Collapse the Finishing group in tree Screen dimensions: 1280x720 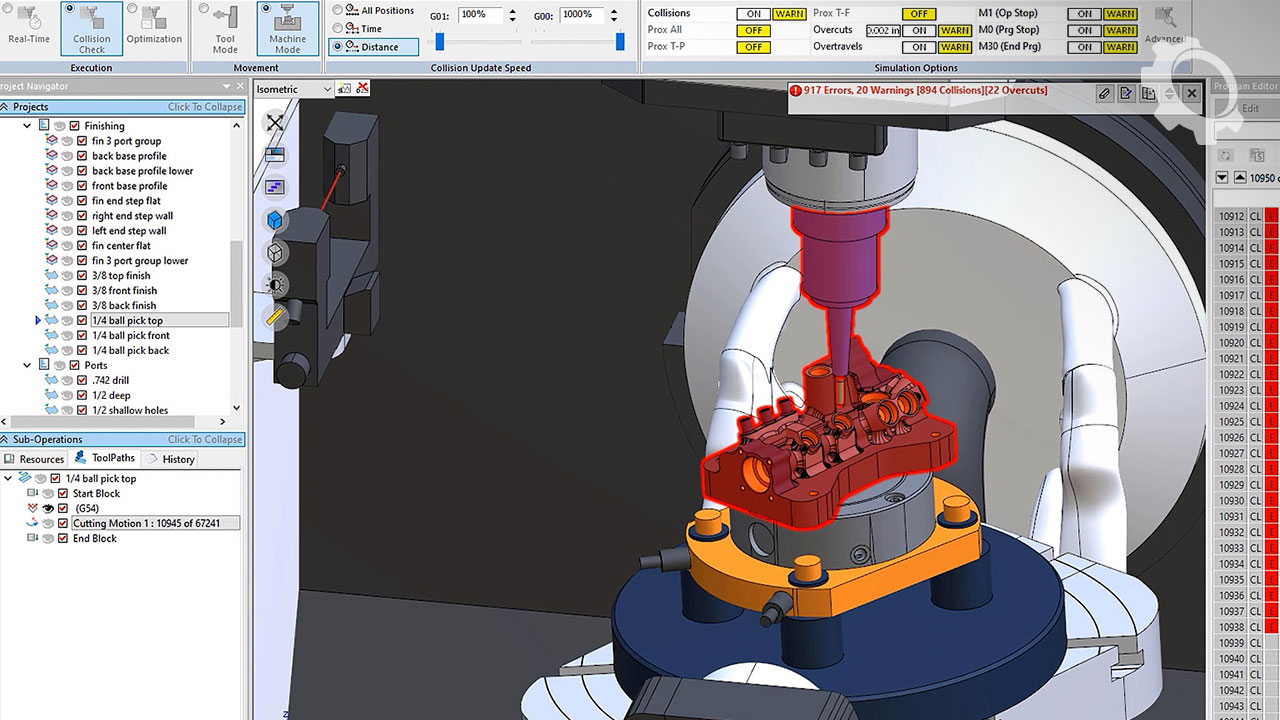28,126
